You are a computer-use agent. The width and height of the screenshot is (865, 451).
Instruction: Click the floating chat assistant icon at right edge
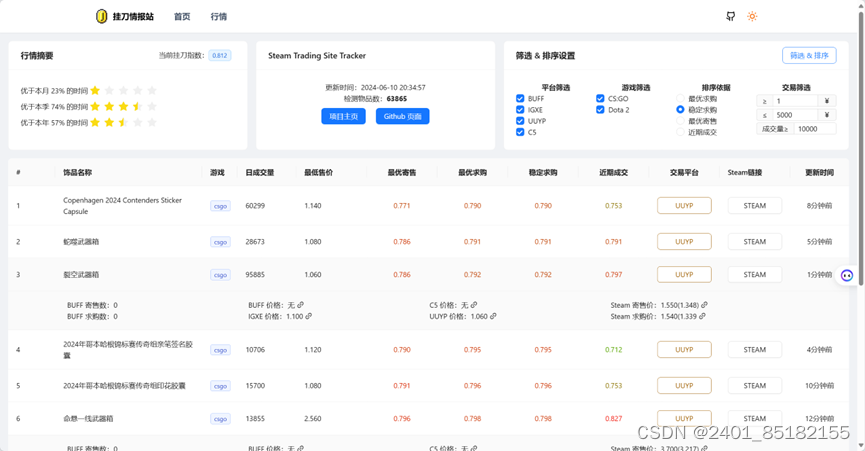(x=847, y=275)
